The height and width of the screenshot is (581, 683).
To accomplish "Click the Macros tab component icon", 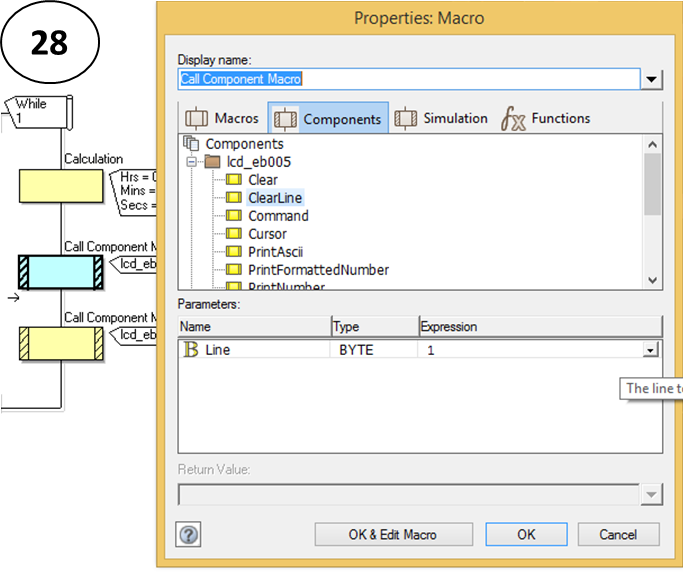I will [196, 118].
